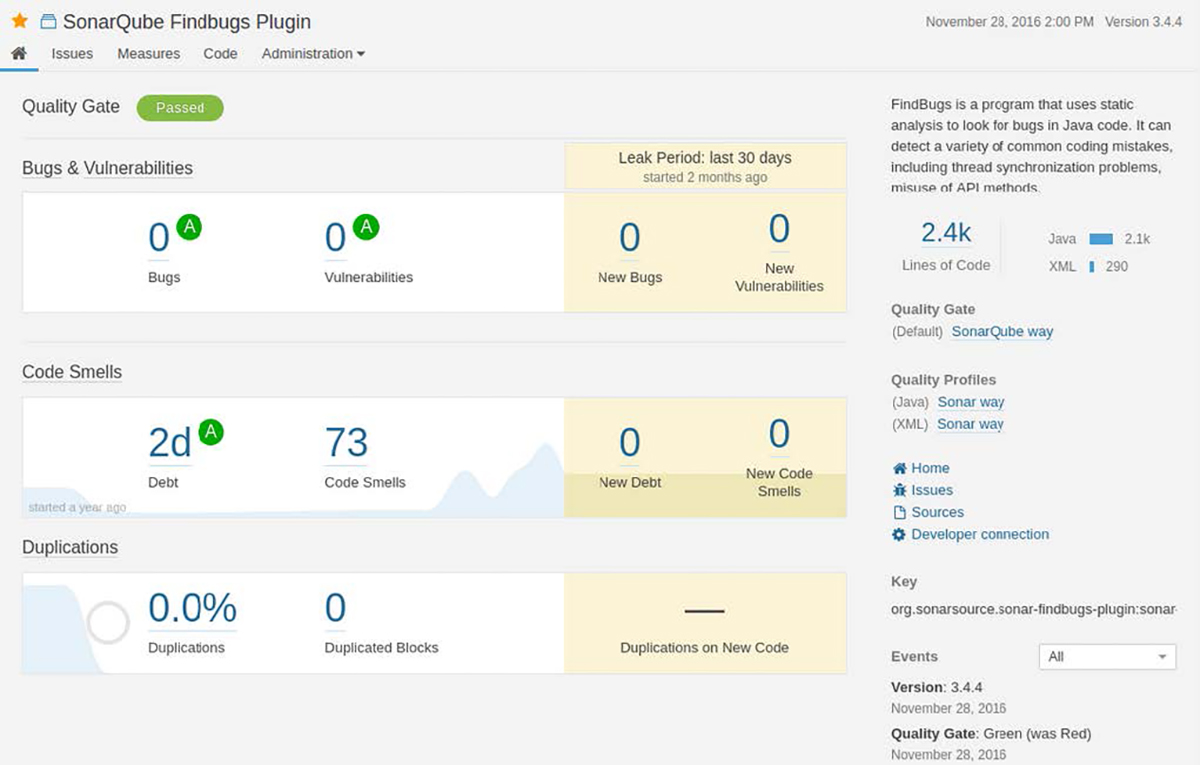
Task: Open the 0 Bugs count
Action: 159,238
